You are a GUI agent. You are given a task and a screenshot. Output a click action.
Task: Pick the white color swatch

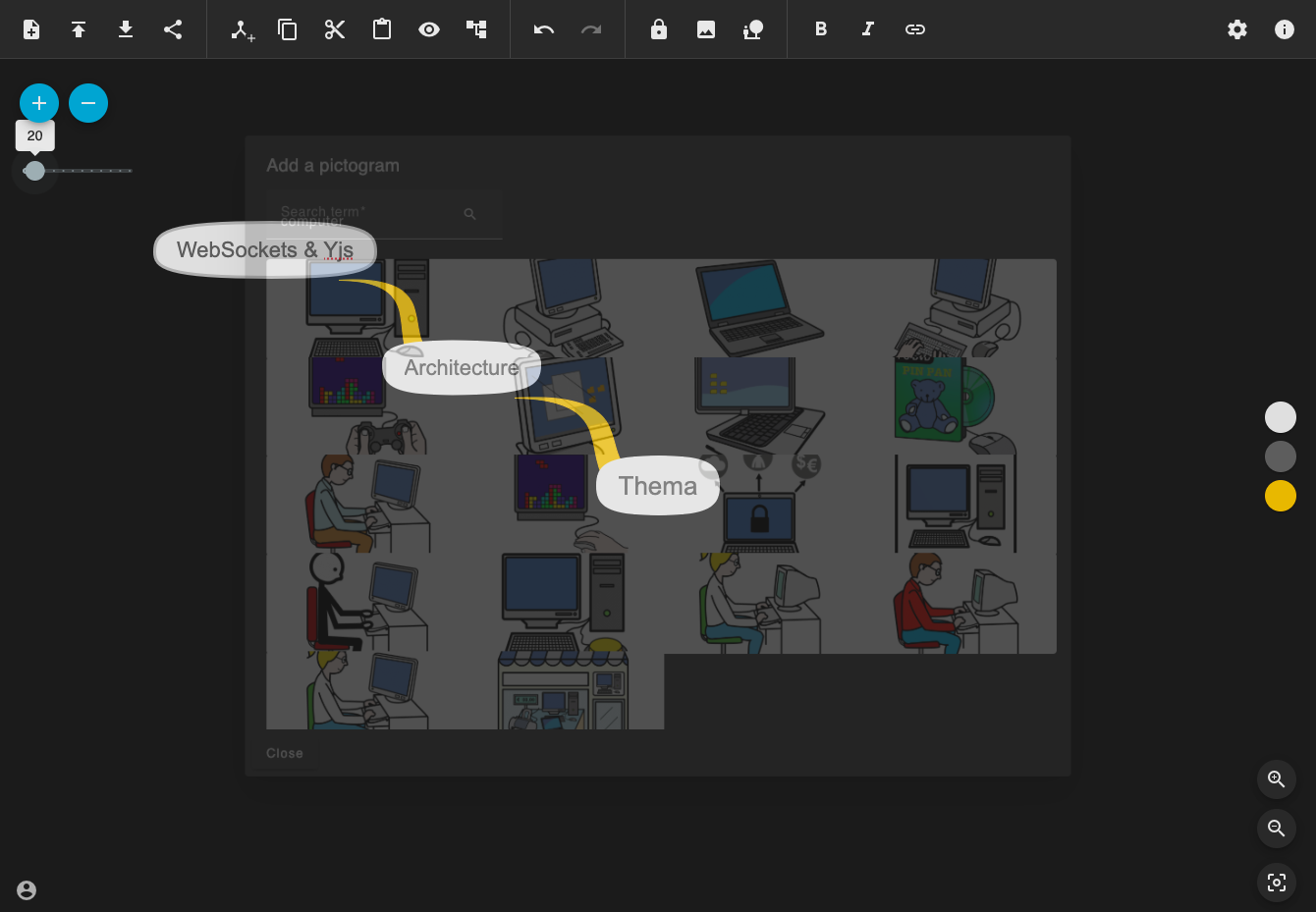[x=1281, y=417]
